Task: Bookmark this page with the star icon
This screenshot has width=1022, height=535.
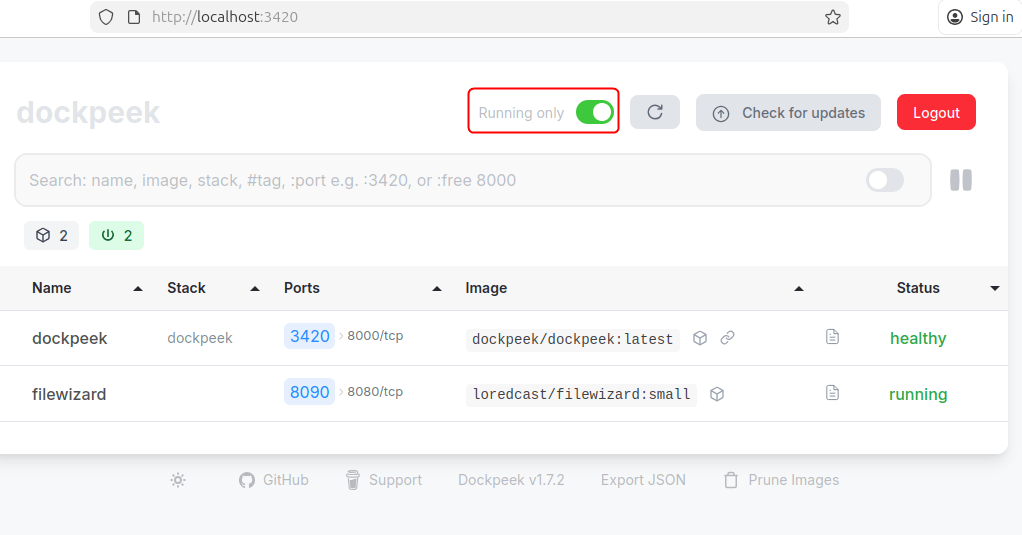Action: coord(832,17)
